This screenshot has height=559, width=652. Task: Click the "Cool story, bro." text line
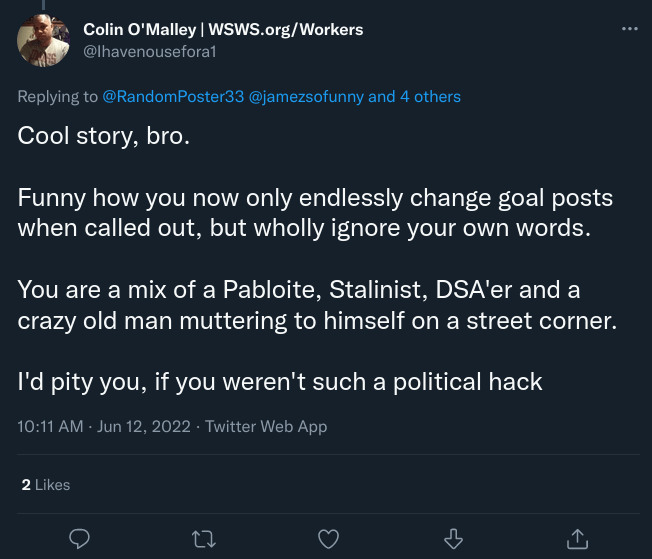click(103, 135)
